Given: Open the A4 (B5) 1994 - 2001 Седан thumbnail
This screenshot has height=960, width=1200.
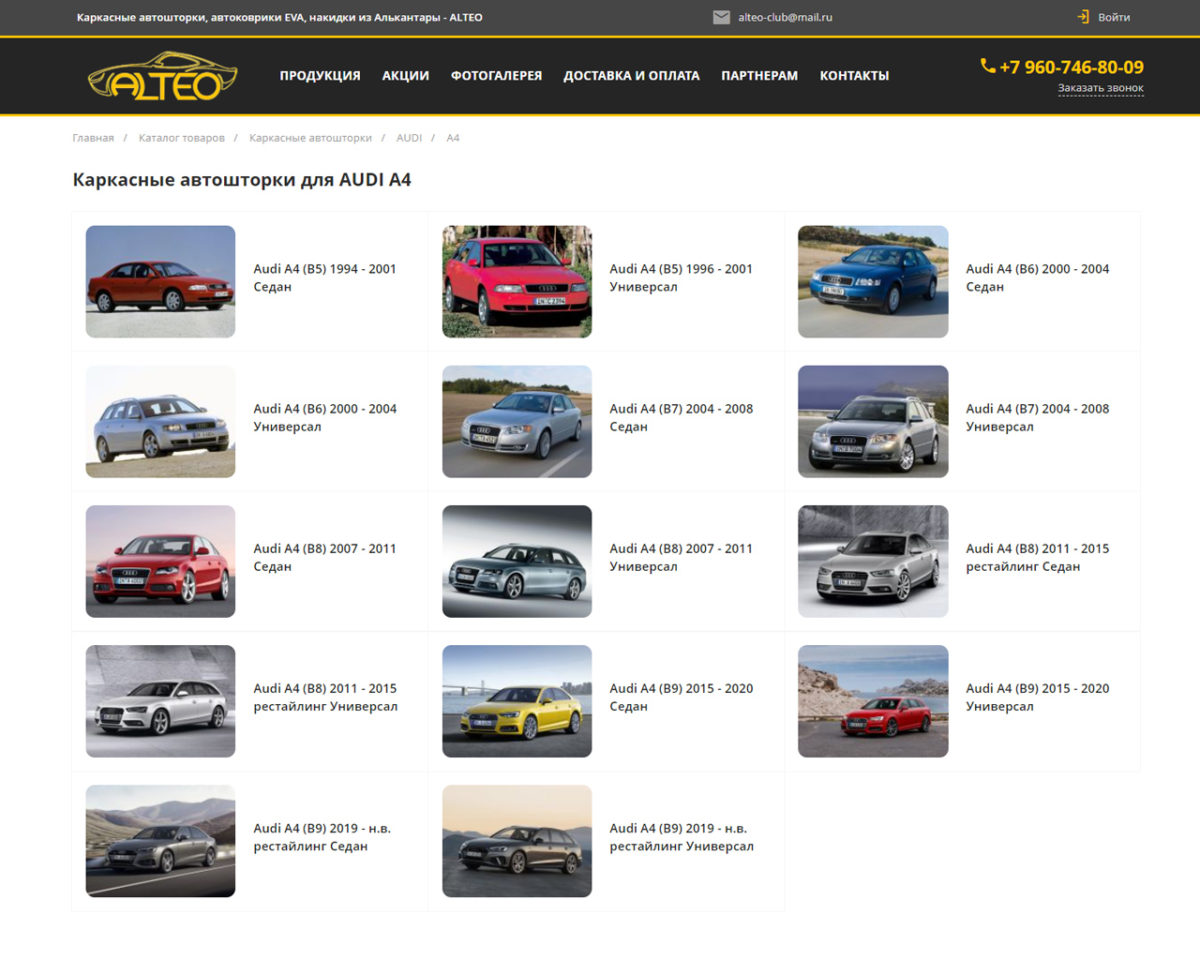Looking at the screenshot, I should pyautogui.click(x=160, y=281).
